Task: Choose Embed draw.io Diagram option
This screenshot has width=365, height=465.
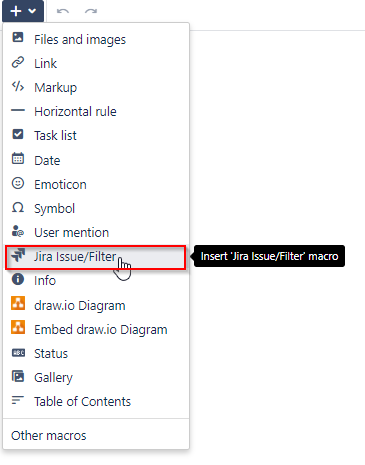Action: click(x=96, y=329)
